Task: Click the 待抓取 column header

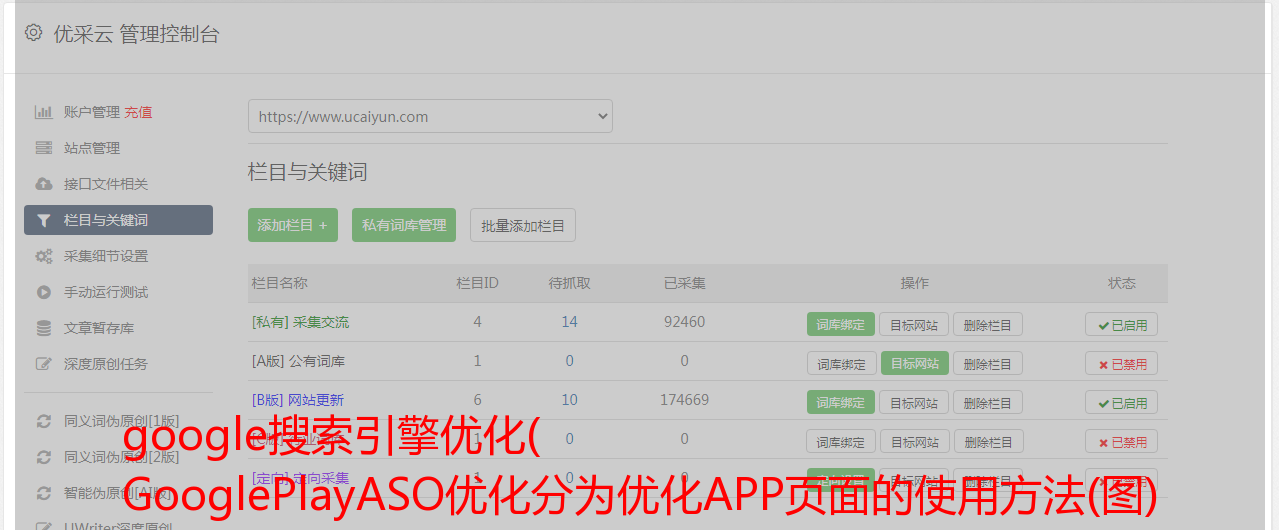Action: pyautogui.click(x=569, y=283)
